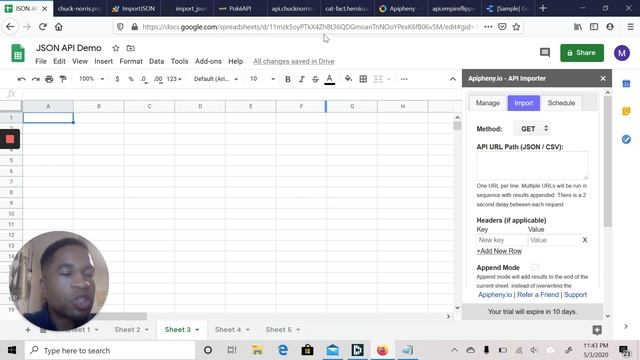Toggle bold formatting
Screen dimensions: 640x360
coord(288,79)
